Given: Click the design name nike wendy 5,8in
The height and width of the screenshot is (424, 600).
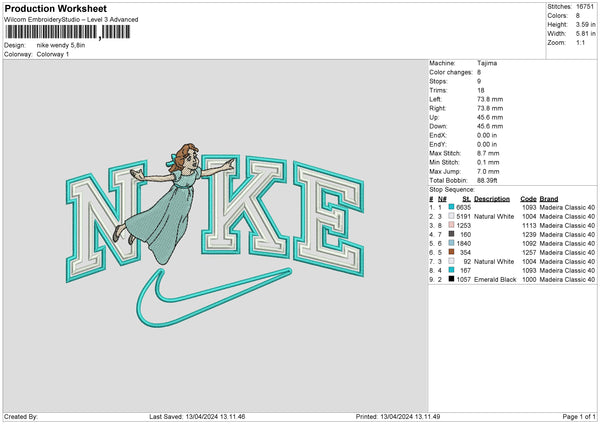Looking at the screenshot, I should pos(62,45).
